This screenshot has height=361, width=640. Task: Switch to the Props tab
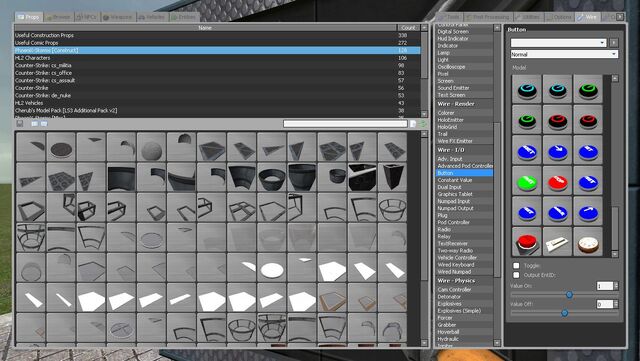click(29, 17)
